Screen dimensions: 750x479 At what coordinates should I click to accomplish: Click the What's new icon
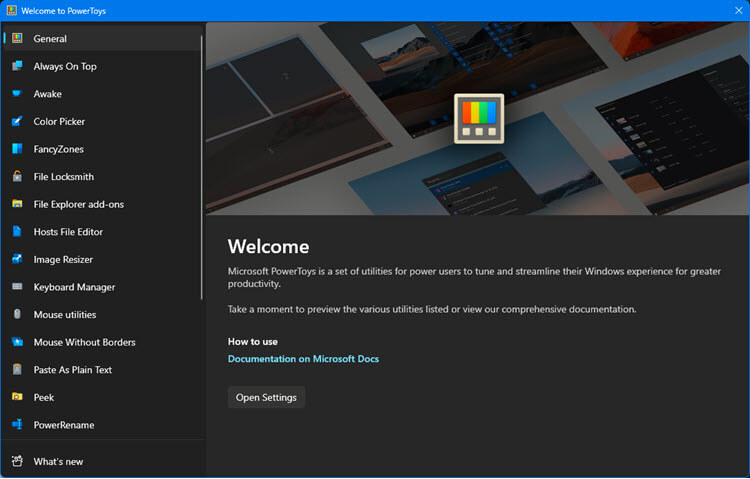pyautogui.click(x=17, y=462)
